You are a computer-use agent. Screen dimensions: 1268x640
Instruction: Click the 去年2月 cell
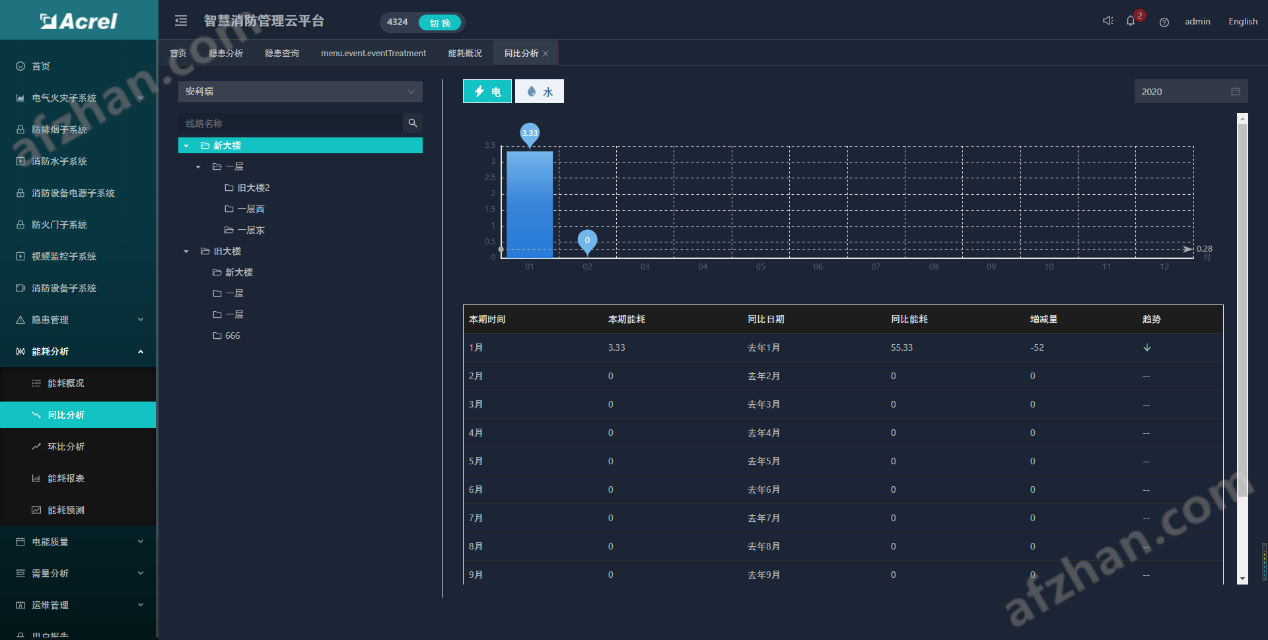click(764, 376)
